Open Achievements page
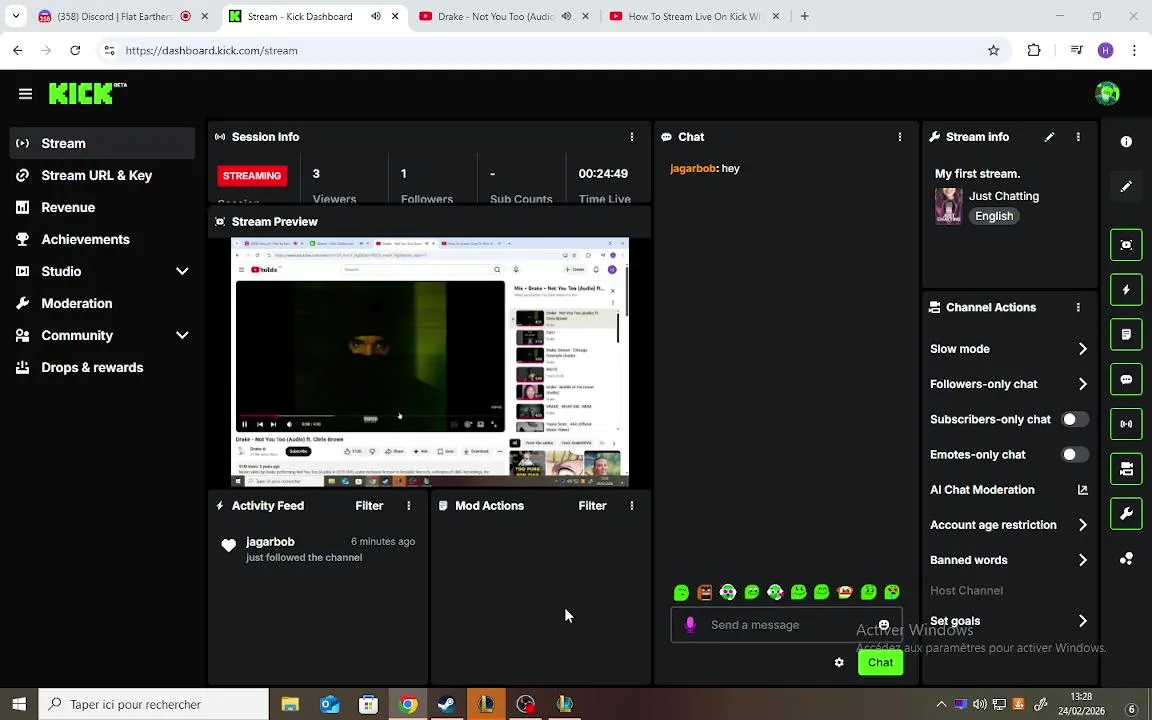The width and height of the screenshot is (1152, 720). point(102,240)
